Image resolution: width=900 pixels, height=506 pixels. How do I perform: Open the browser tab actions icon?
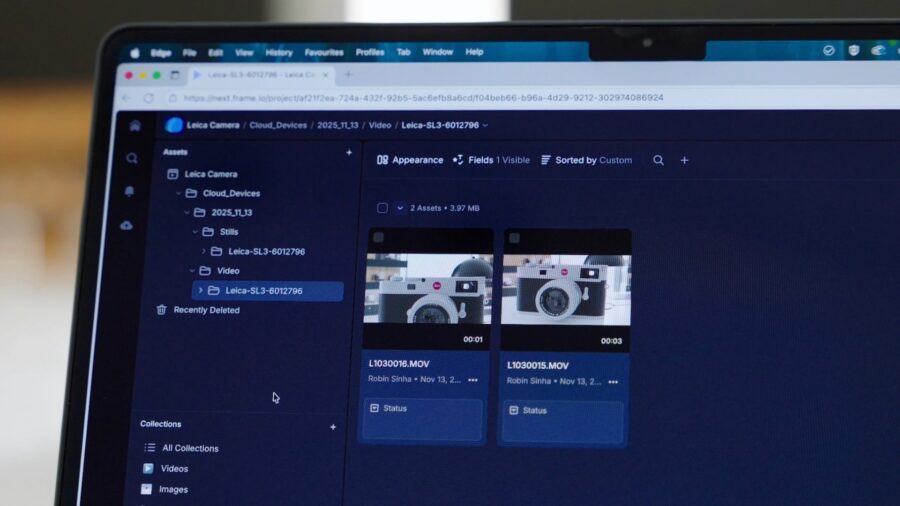pyautogui.click(x=174, y=75)
